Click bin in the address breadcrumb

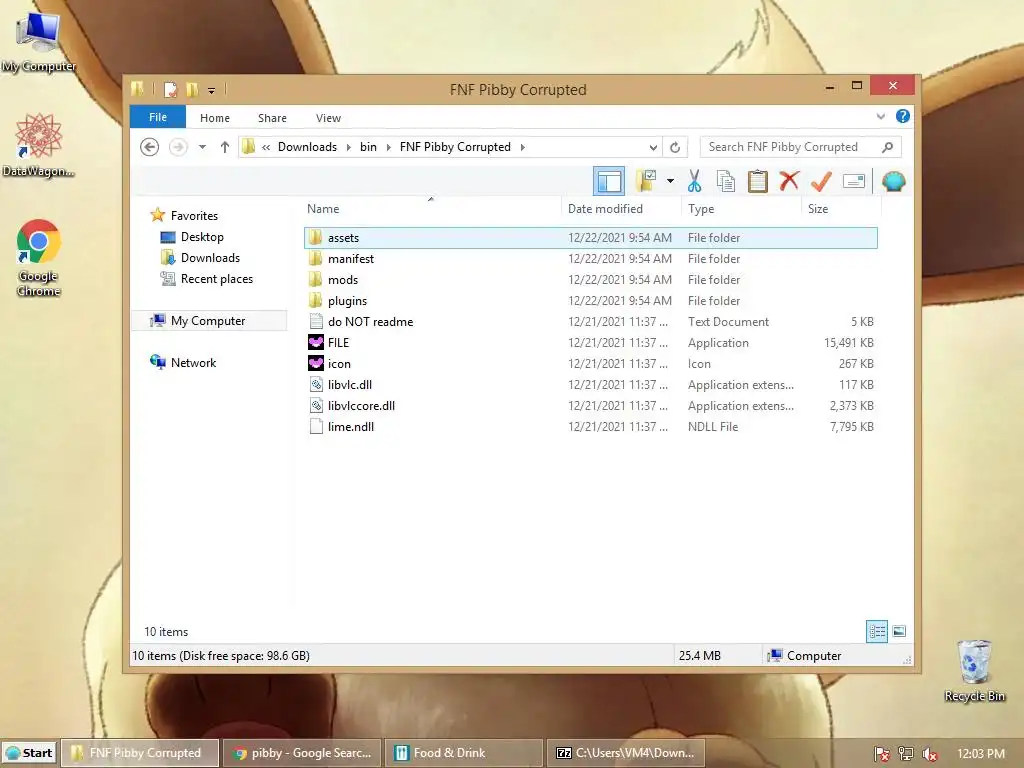368,147
